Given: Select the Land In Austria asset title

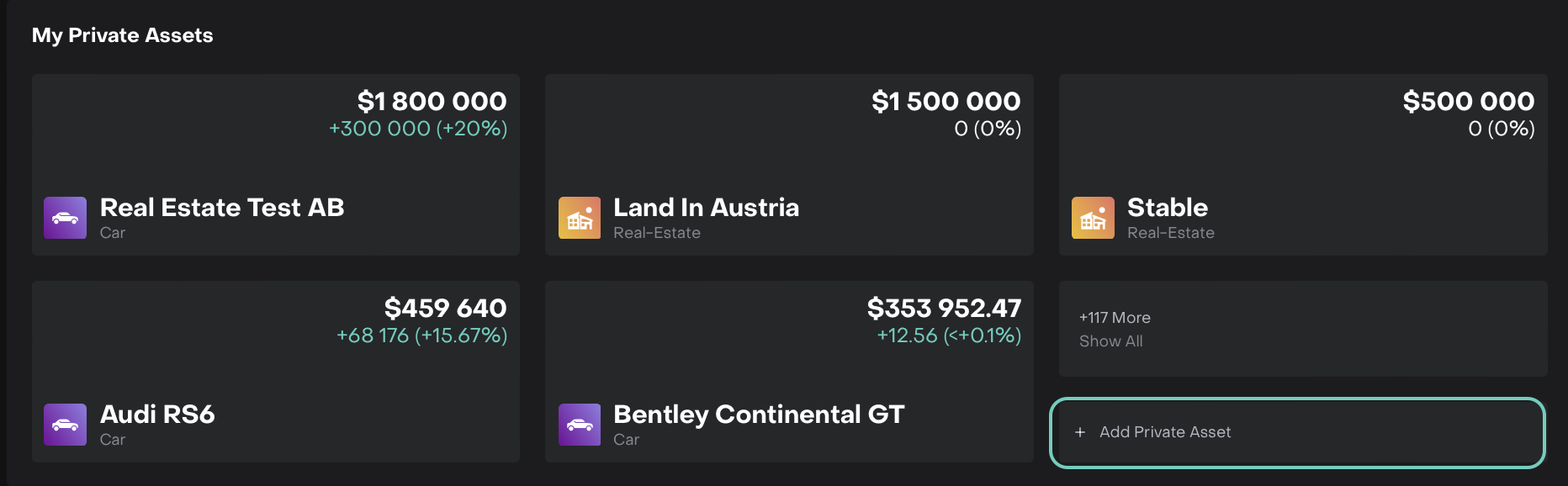Looking at the screenshot, I should pos(706,208).
